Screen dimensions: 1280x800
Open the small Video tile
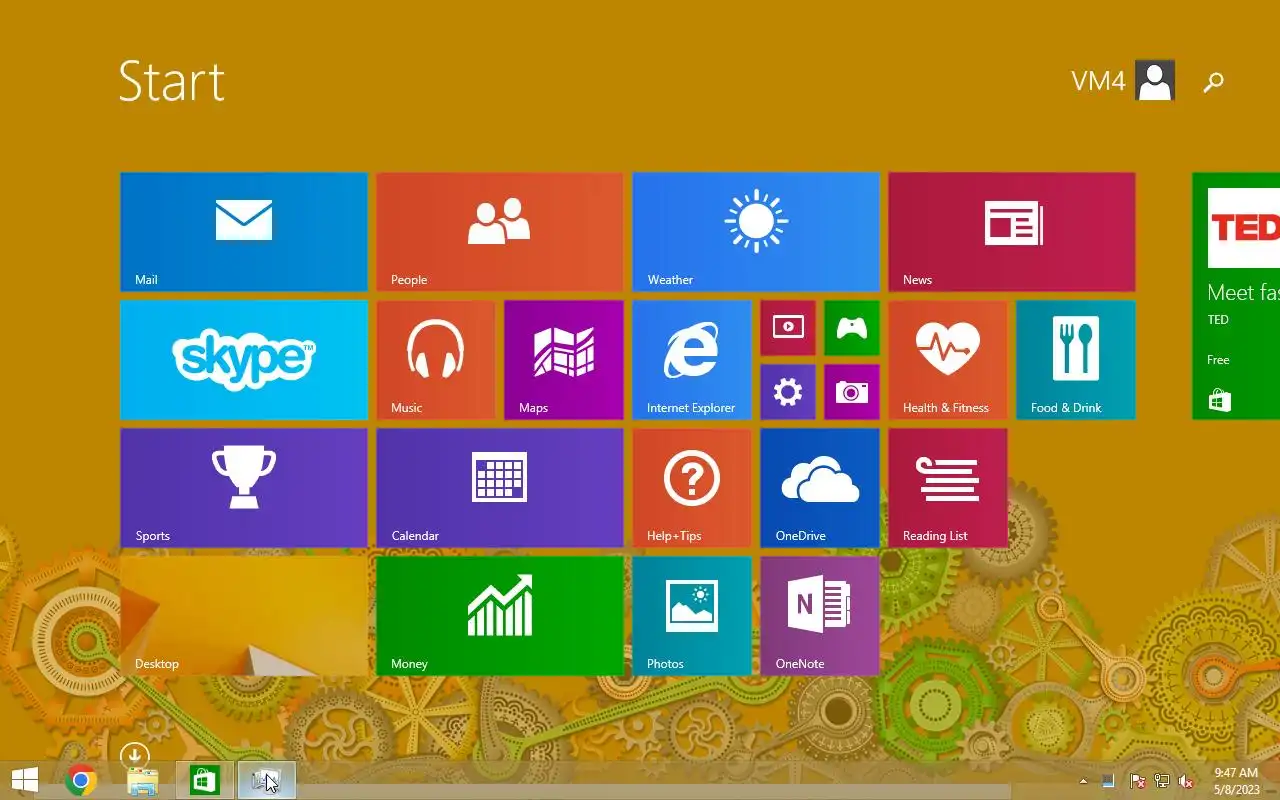point(788,328)
